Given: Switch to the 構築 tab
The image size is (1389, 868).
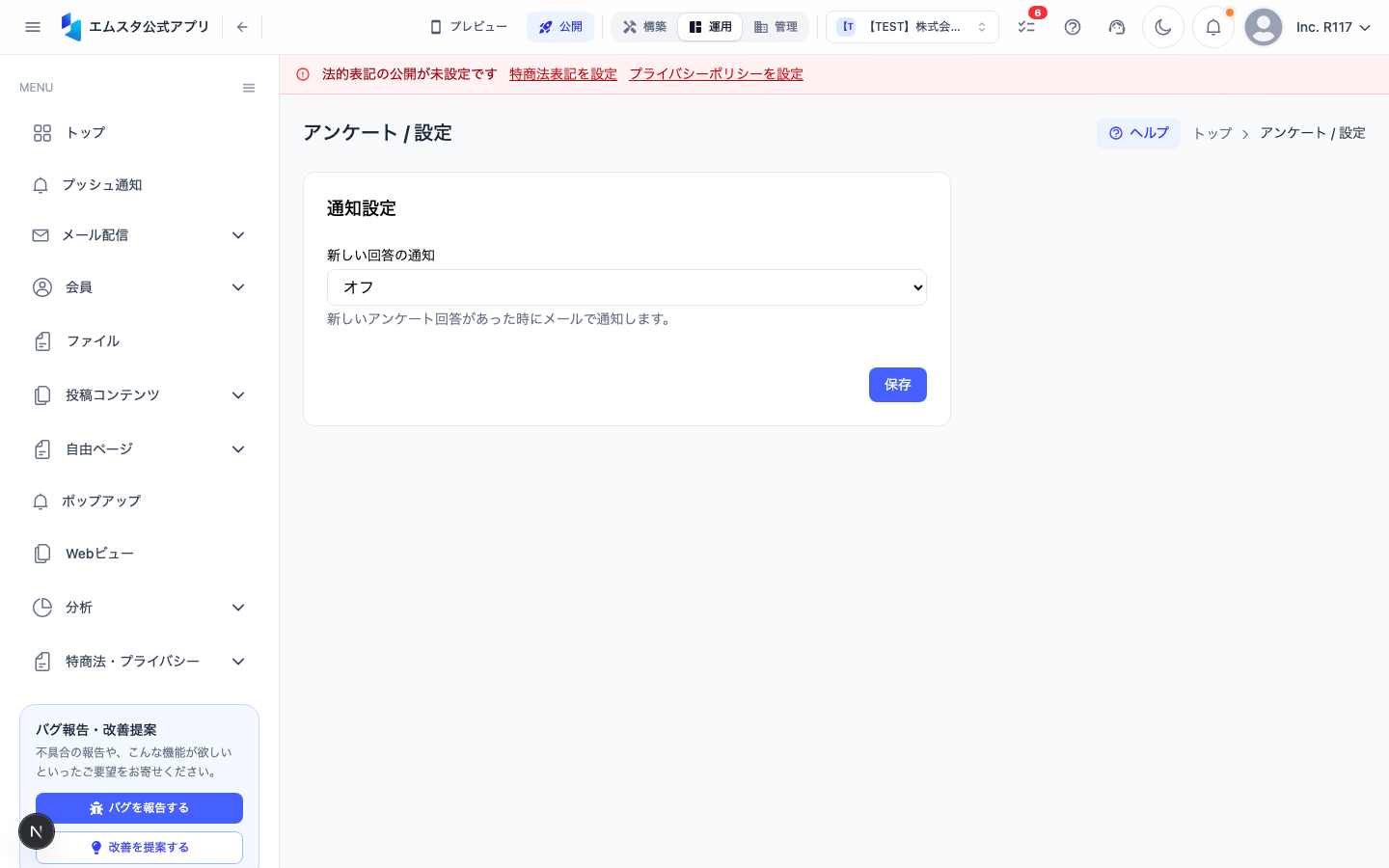Looking at the screenshot, I should (x=645, y=27).
